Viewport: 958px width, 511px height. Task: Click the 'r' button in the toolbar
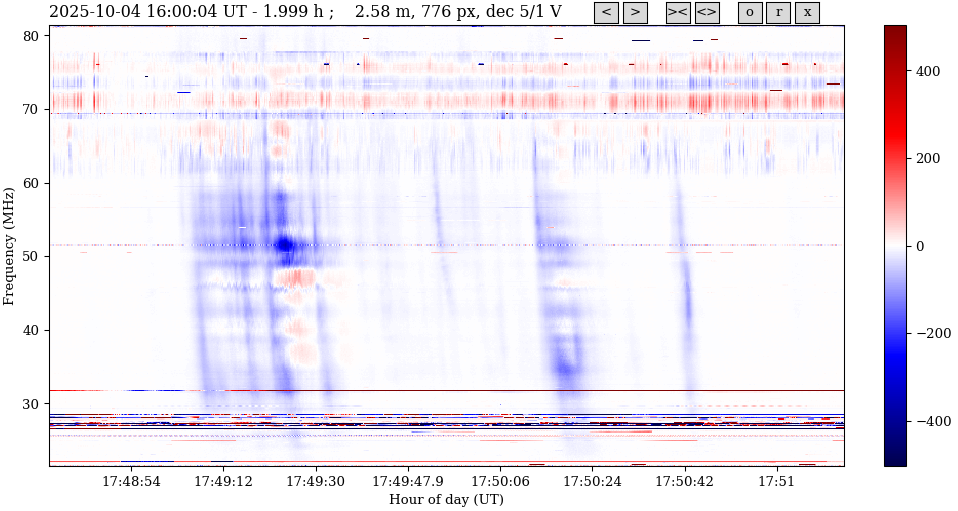click(778, 13)
